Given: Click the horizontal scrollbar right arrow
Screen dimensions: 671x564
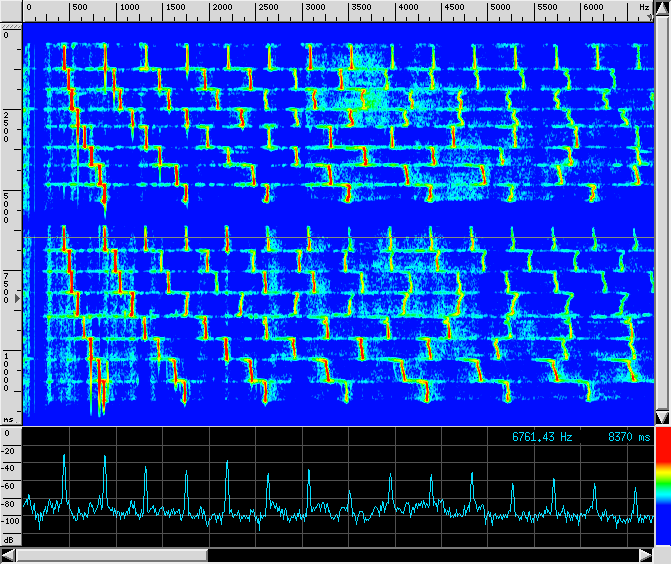Looking at the screenshot, I should click(645, 555).
